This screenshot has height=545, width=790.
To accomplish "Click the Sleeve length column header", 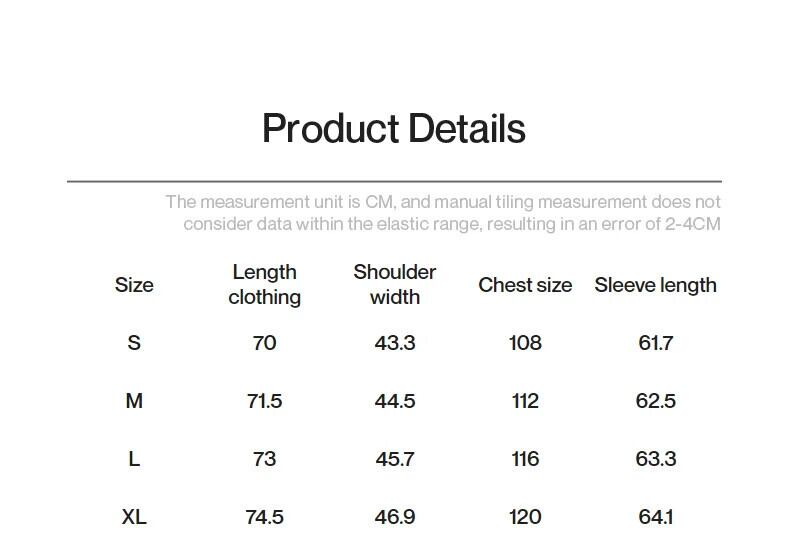I will (655, 285).
